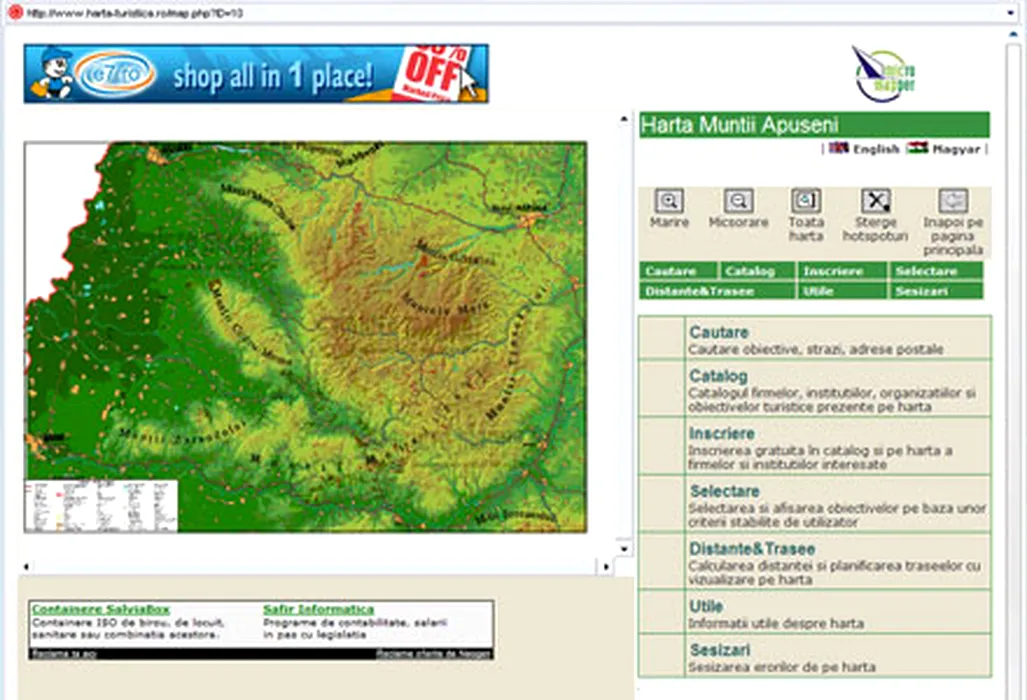Click the MicroMapper logo

pyautogui.click(x=884, y=73)
